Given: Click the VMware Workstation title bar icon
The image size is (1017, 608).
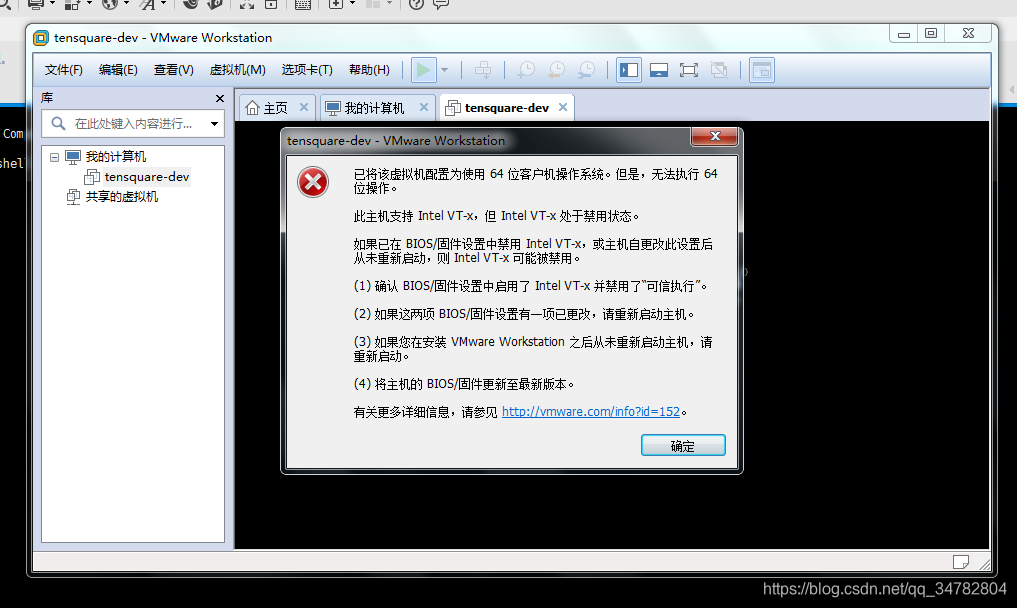Looking at the screenshot, I should pos(41,38).
